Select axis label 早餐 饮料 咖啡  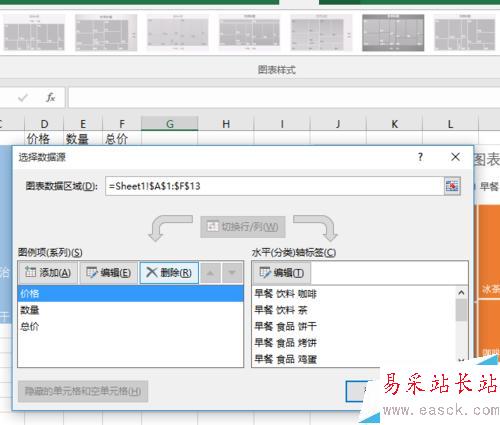coord(285,294)
